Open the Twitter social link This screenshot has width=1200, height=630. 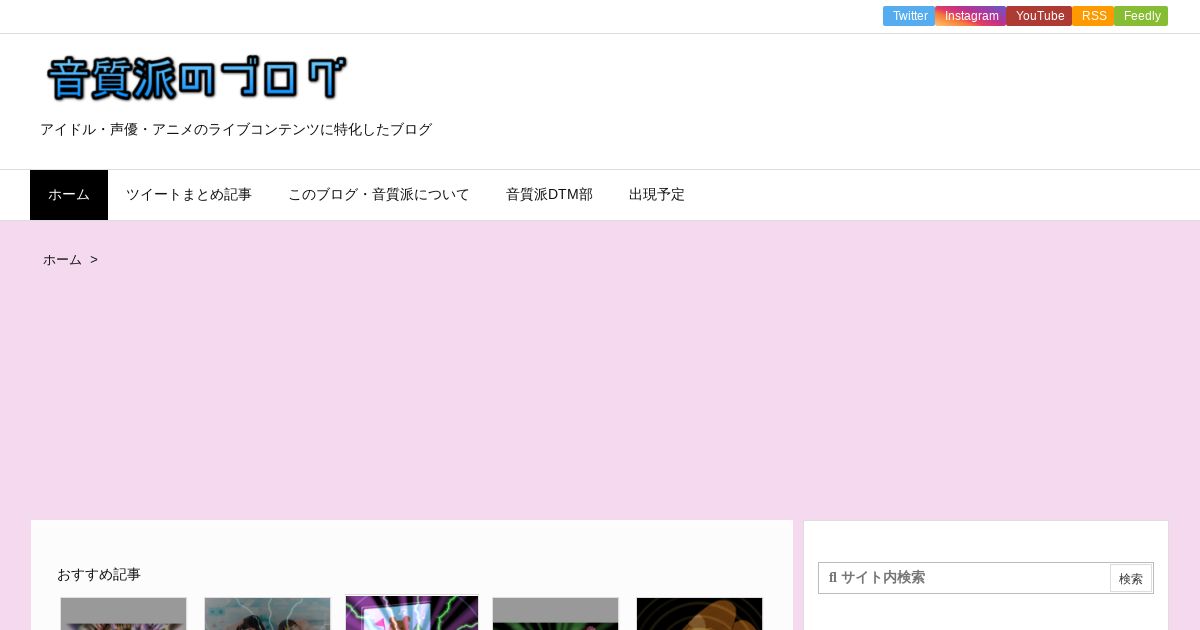[x=909, y=16]
